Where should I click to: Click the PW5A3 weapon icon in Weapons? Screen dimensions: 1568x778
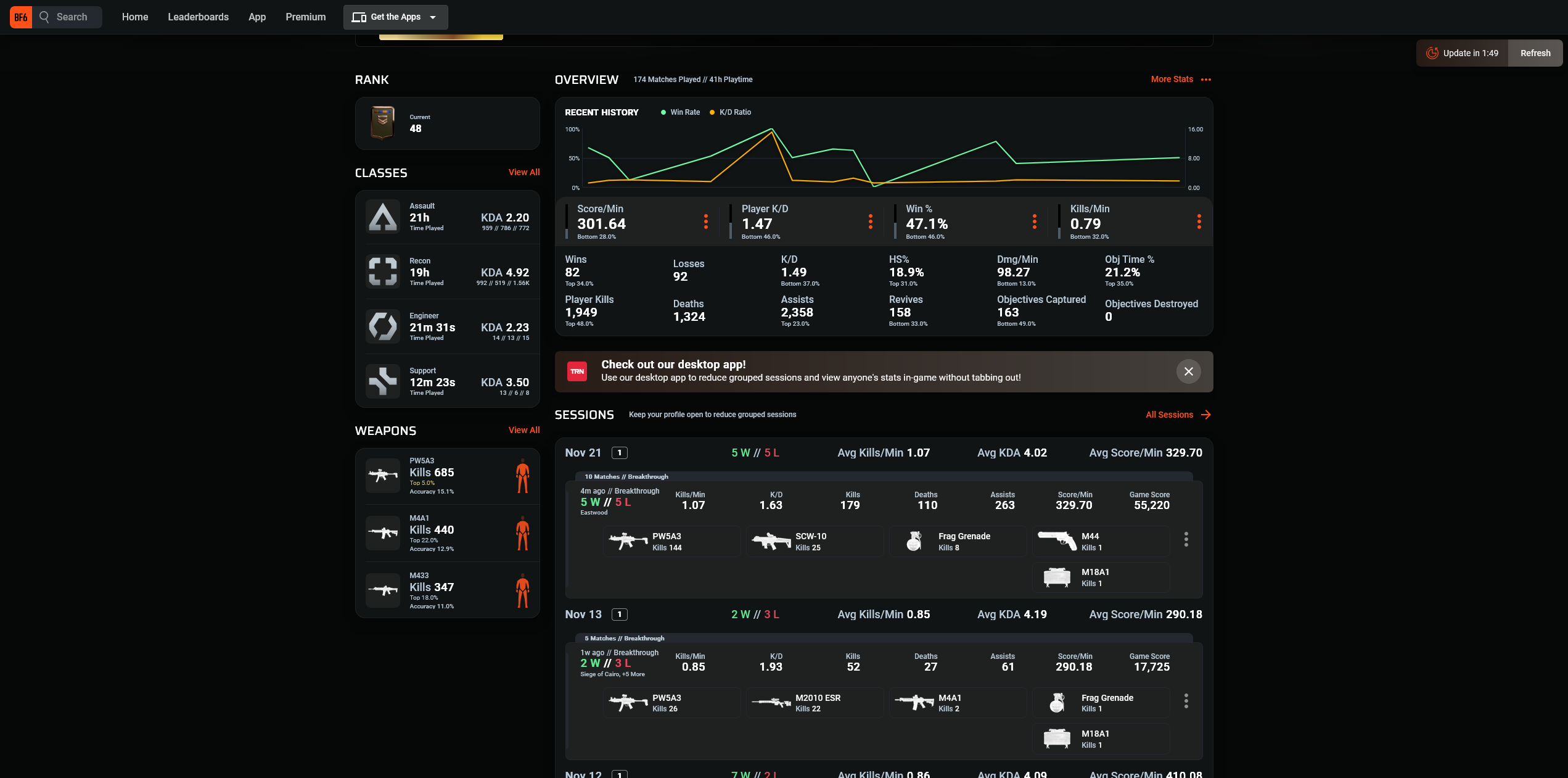point(383,476)
